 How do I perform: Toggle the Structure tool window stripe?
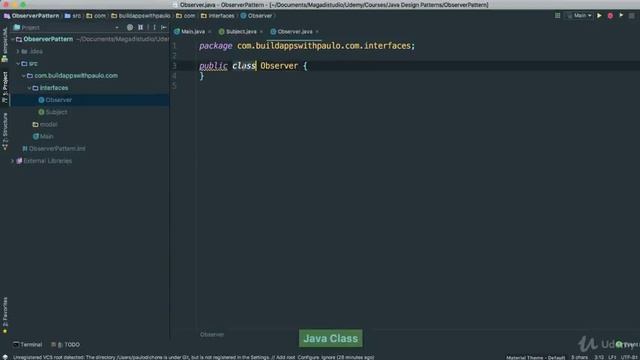coord(5,131)
